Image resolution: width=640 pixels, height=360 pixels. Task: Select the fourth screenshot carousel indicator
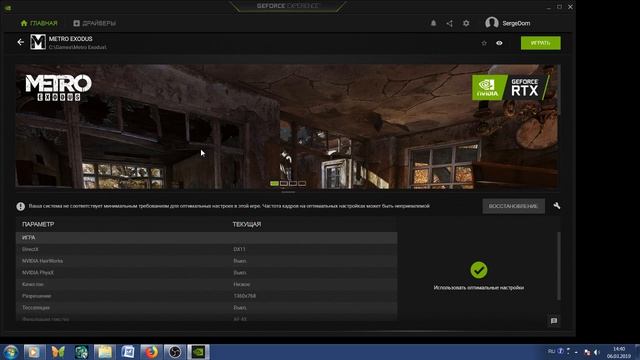pyautogui.click(x=302, y=184)
